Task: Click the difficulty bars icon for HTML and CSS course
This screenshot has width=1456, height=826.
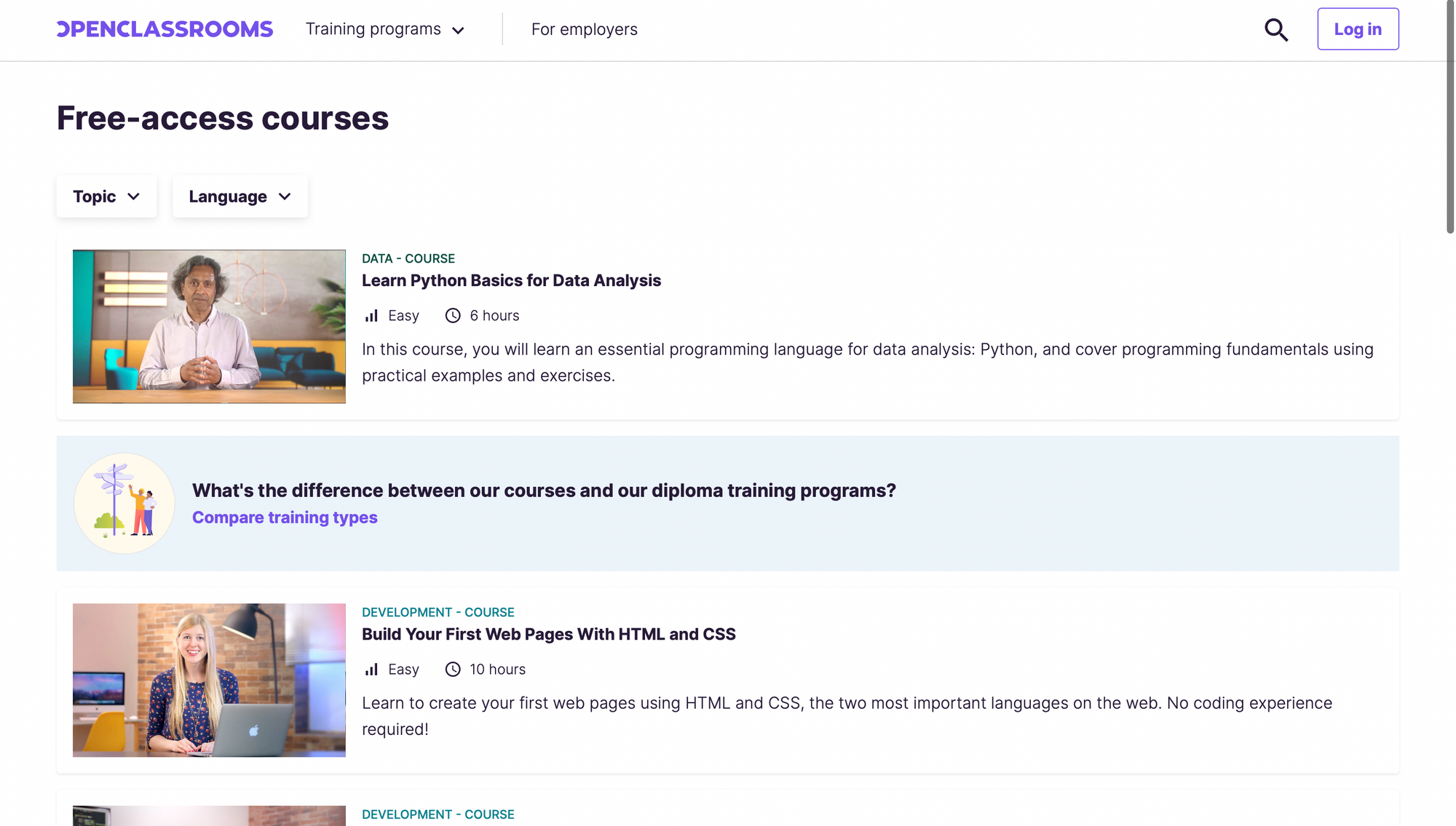Action: pyautogui.click(x=371, y=669)
